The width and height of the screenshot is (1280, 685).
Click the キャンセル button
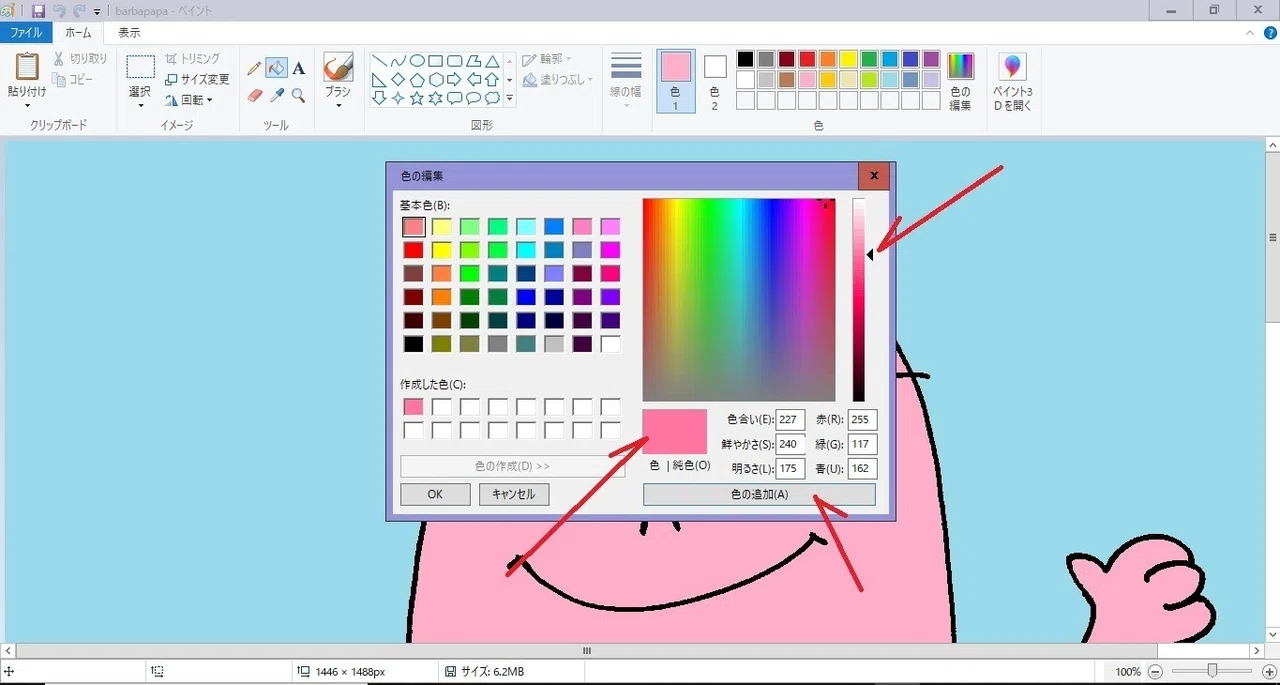pos(514,494)
